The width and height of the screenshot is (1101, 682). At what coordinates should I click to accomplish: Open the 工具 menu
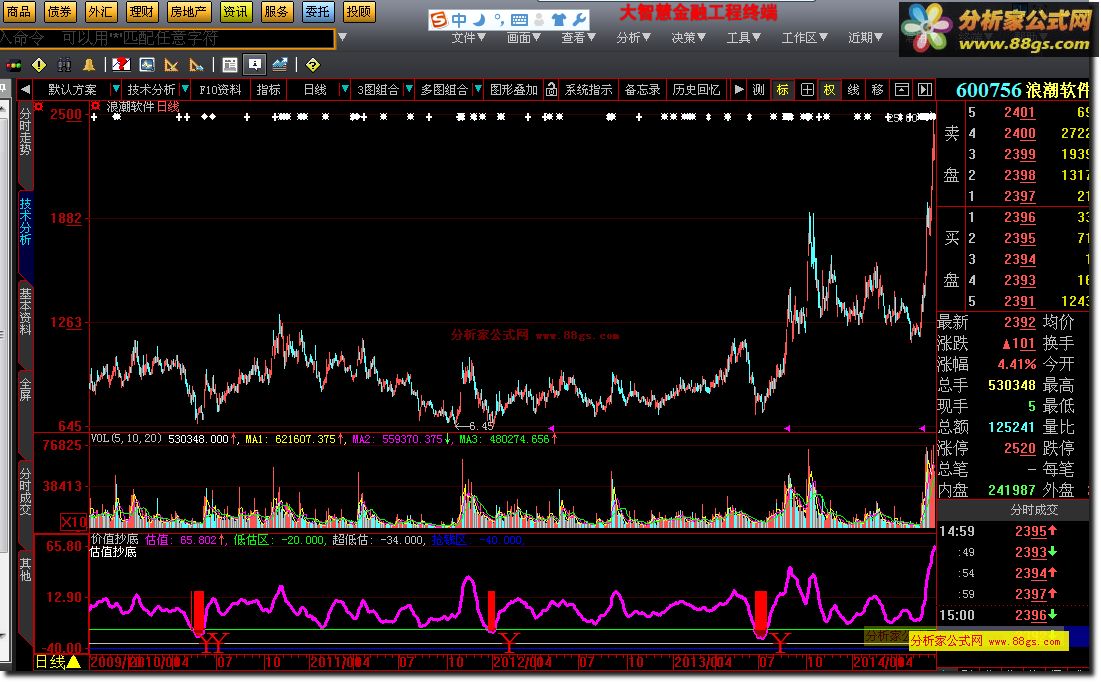pos(744,37)
